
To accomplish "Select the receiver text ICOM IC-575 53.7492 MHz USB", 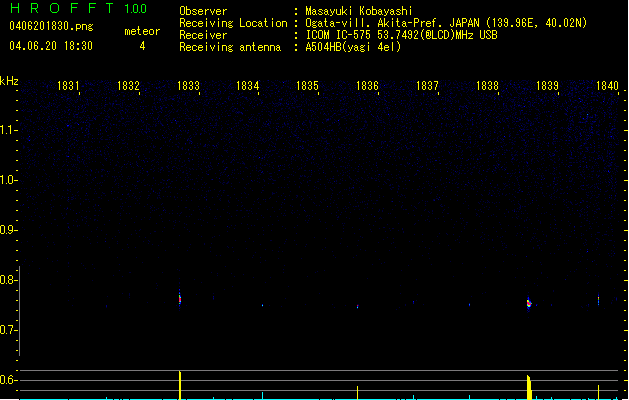I will pyautogui.click(x=402, y=35).
